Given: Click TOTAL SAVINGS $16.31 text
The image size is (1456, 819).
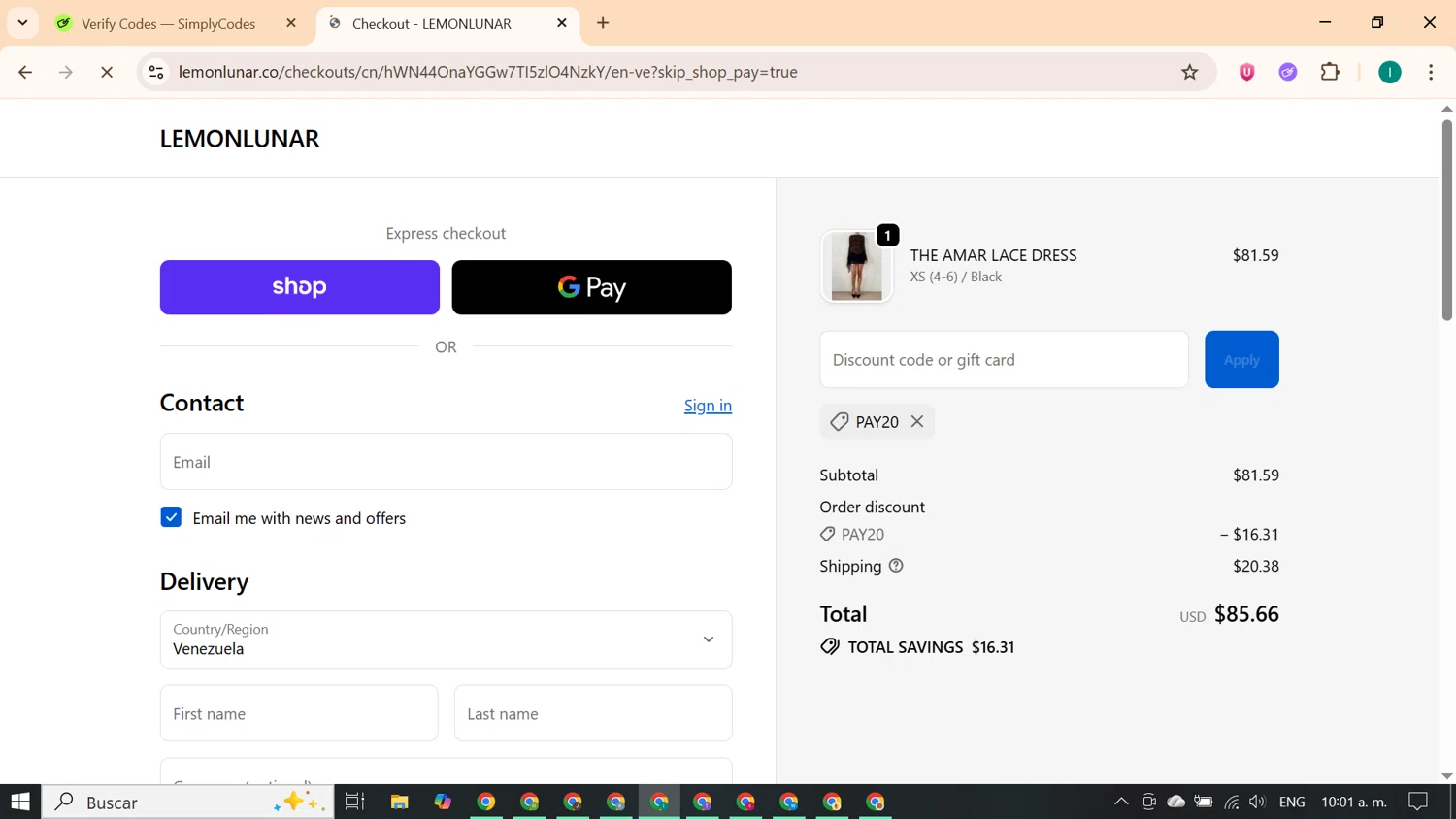Looking at the screenshot, I should 931,647.
